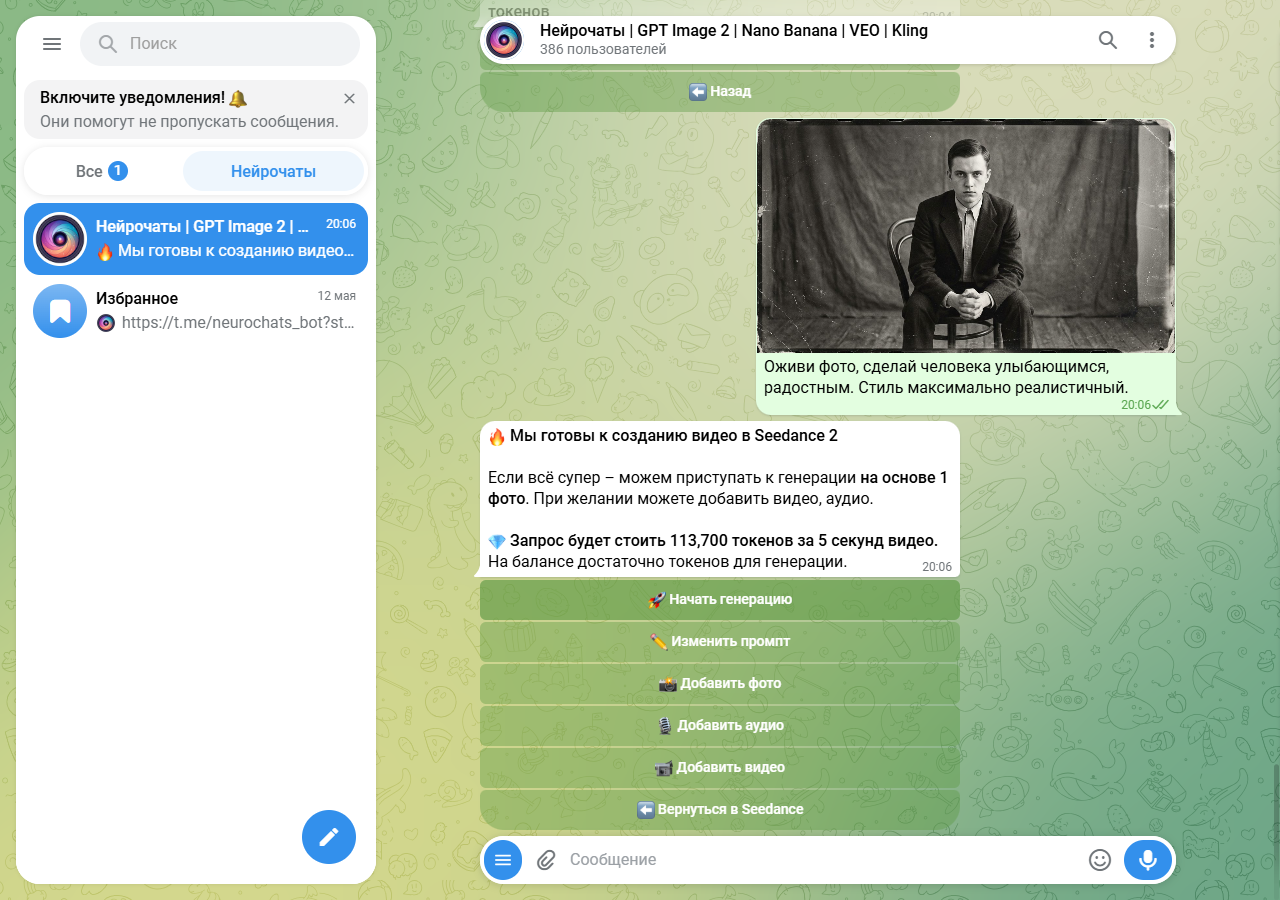1280x900 pixels.
Task: Dismiss the enable notifications banner
Action: tap(349, 98)
